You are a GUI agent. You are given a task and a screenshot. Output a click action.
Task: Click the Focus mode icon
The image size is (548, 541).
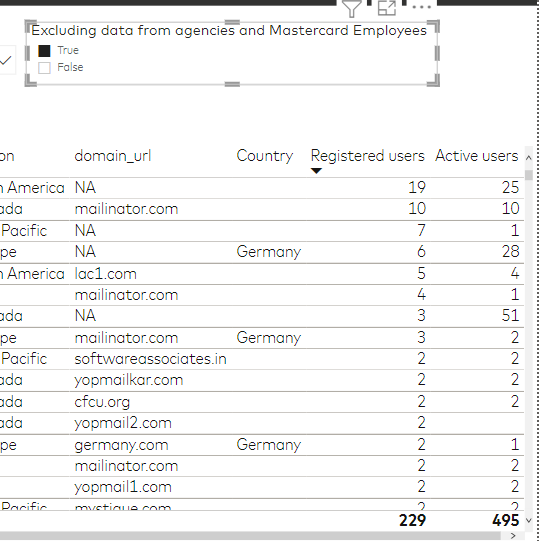387,8
